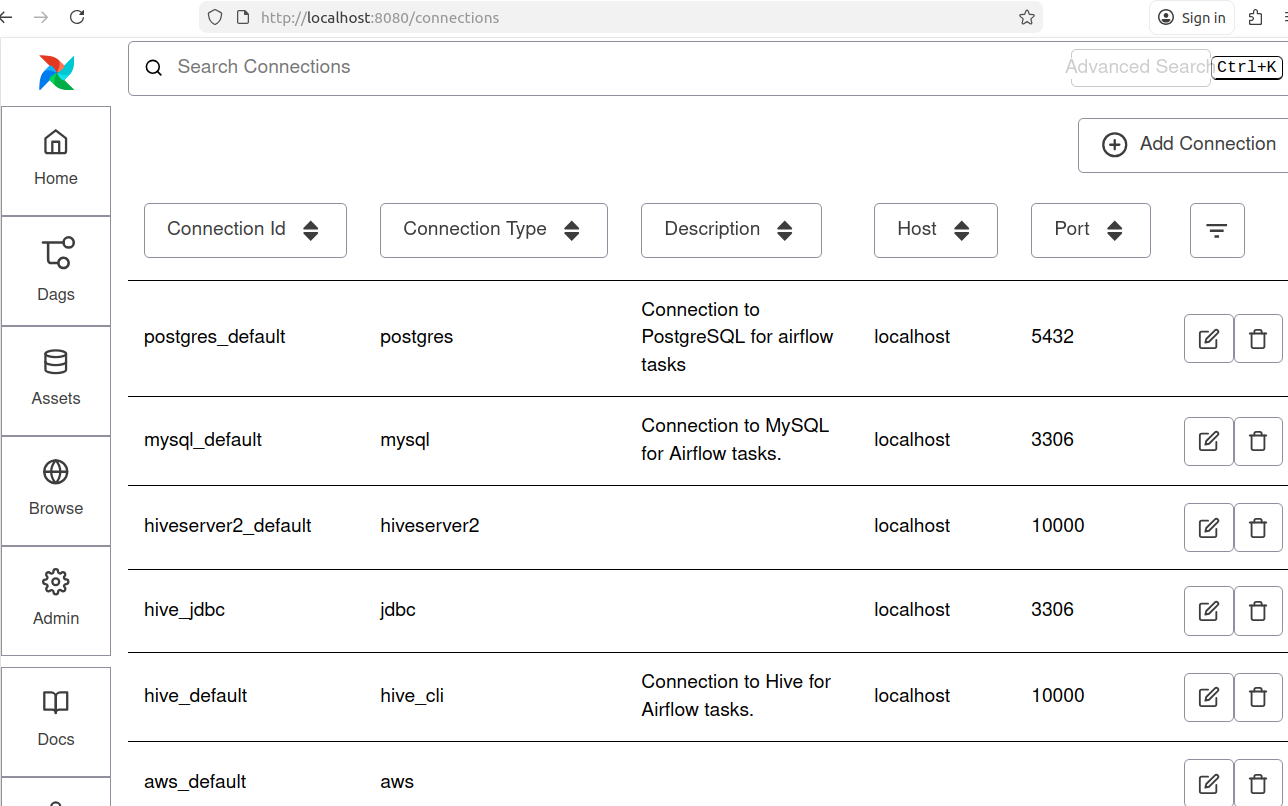Go to Assets in sidebar
The width and height of the screenshot is (1288, 806).
coord(56,378)
